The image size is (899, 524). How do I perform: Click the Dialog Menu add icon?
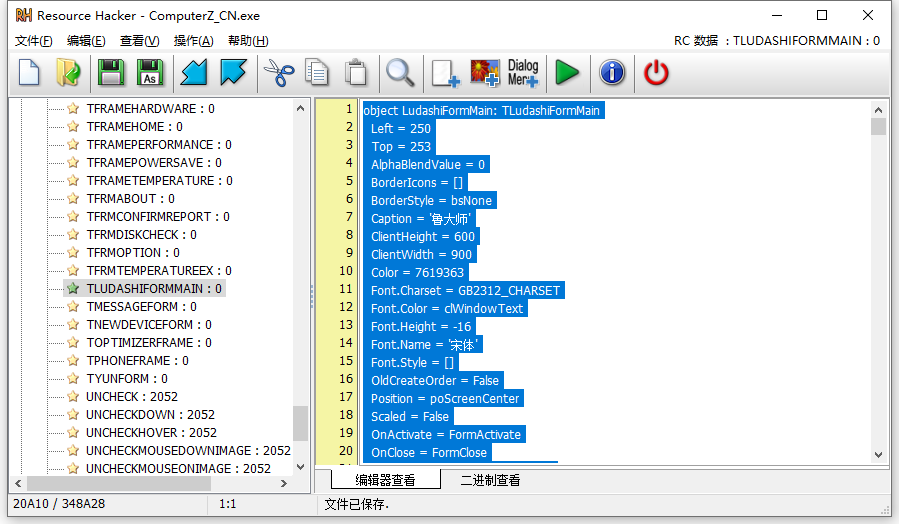[x=523, y=73]
